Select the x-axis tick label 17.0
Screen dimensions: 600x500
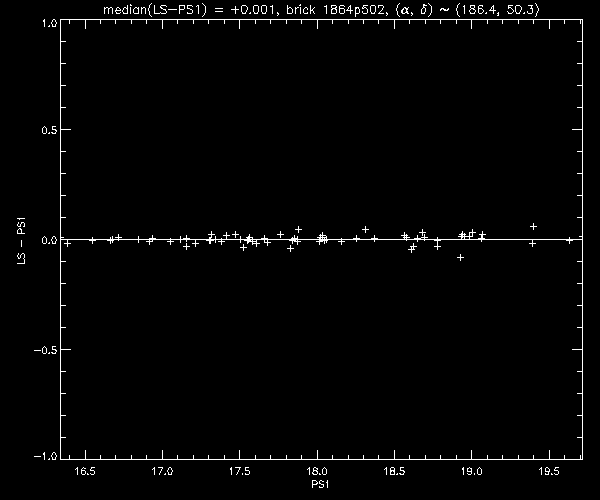coord(162,471)
